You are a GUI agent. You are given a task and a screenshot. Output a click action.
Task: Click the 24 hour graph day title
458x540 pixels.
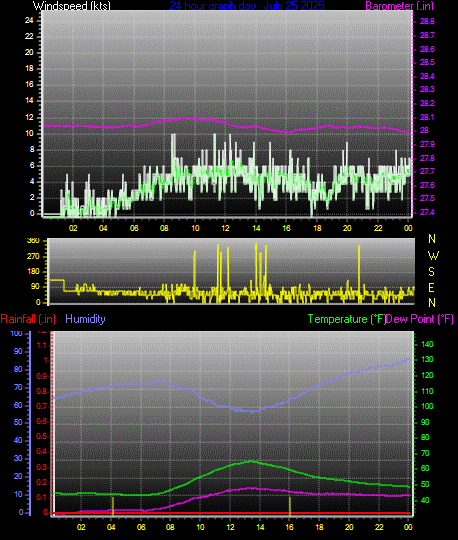point(247,6)
